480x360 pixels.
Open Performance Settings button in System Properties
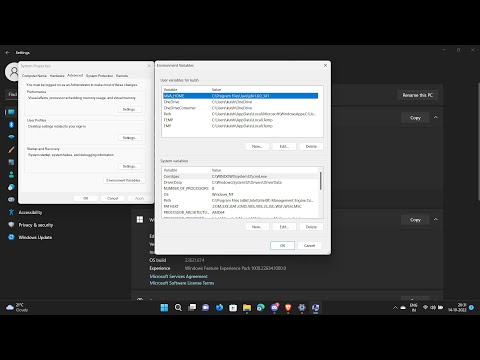click(x=129, y=109)
